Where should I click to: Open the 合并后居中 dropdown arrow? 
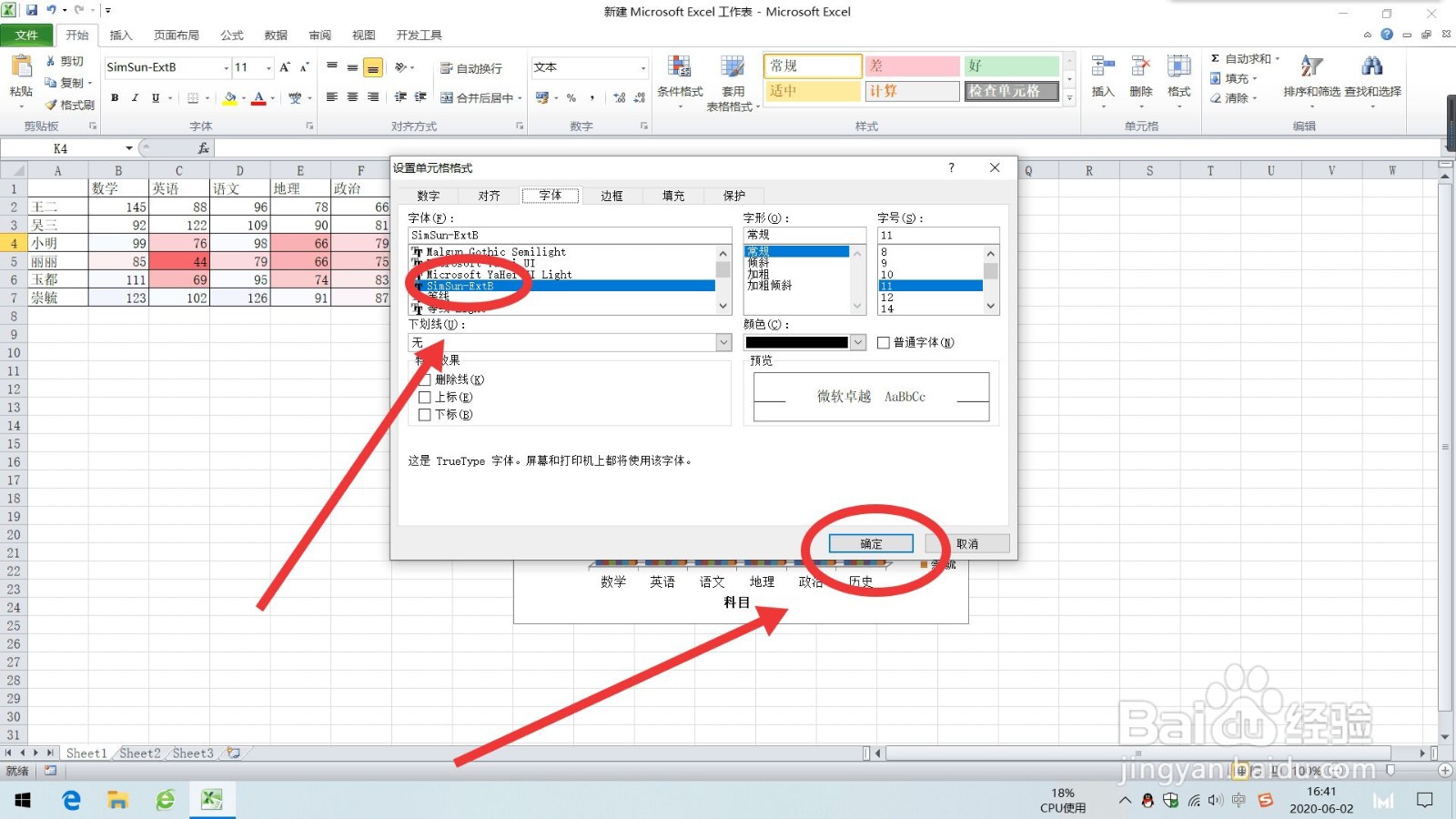520,97
